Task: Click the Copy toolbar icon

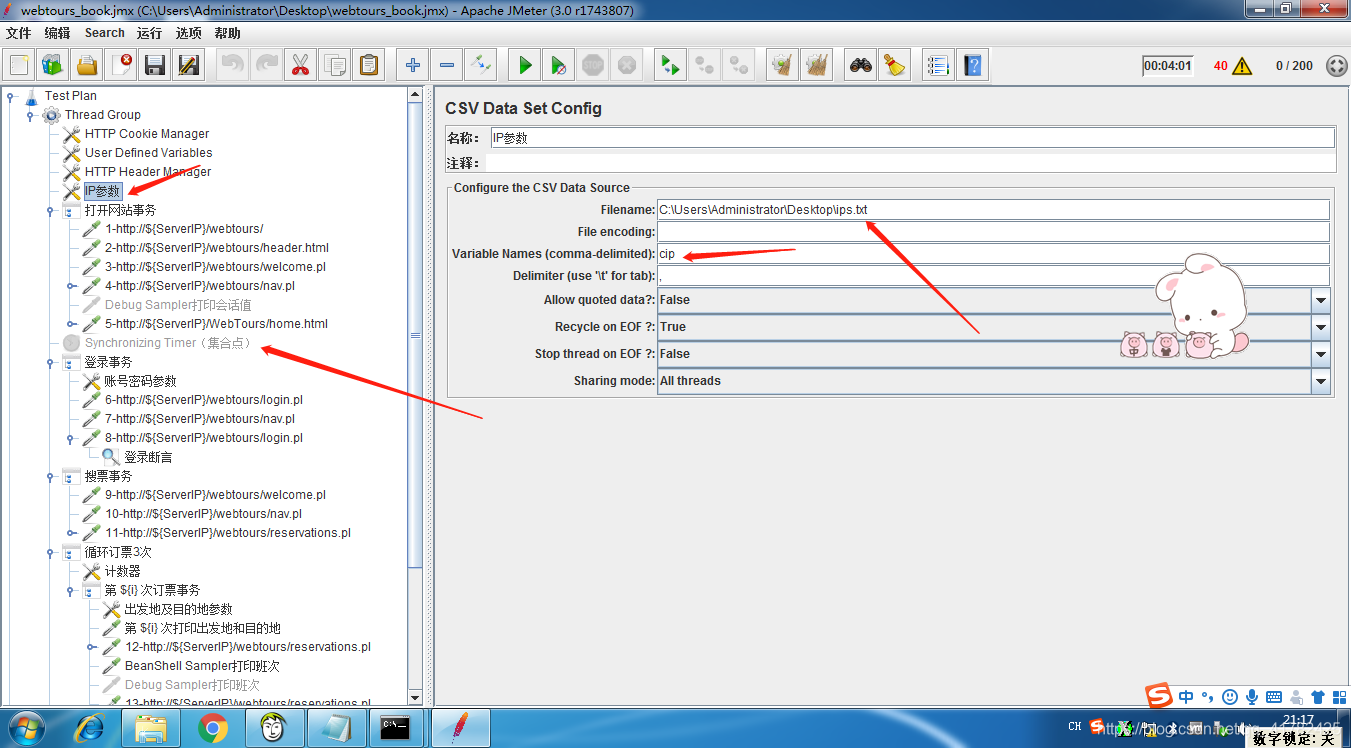Action: point(335,66)
